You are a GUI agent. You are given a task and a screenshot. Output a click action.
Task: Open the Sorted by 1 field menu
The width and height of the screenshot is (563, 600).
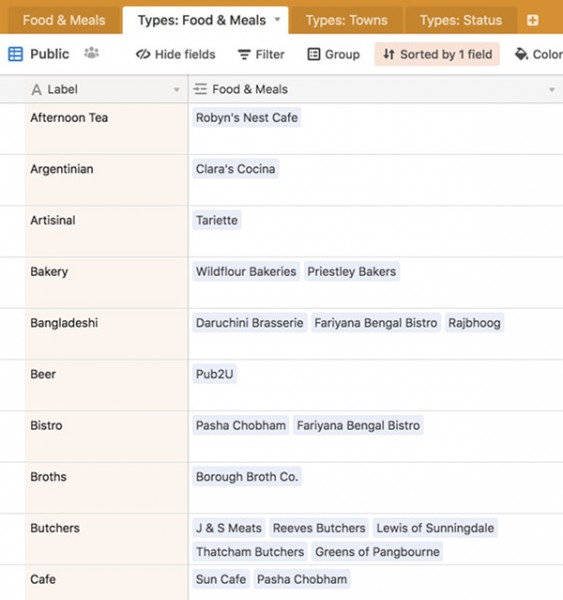pyautogui.click(x=437, y=54)
